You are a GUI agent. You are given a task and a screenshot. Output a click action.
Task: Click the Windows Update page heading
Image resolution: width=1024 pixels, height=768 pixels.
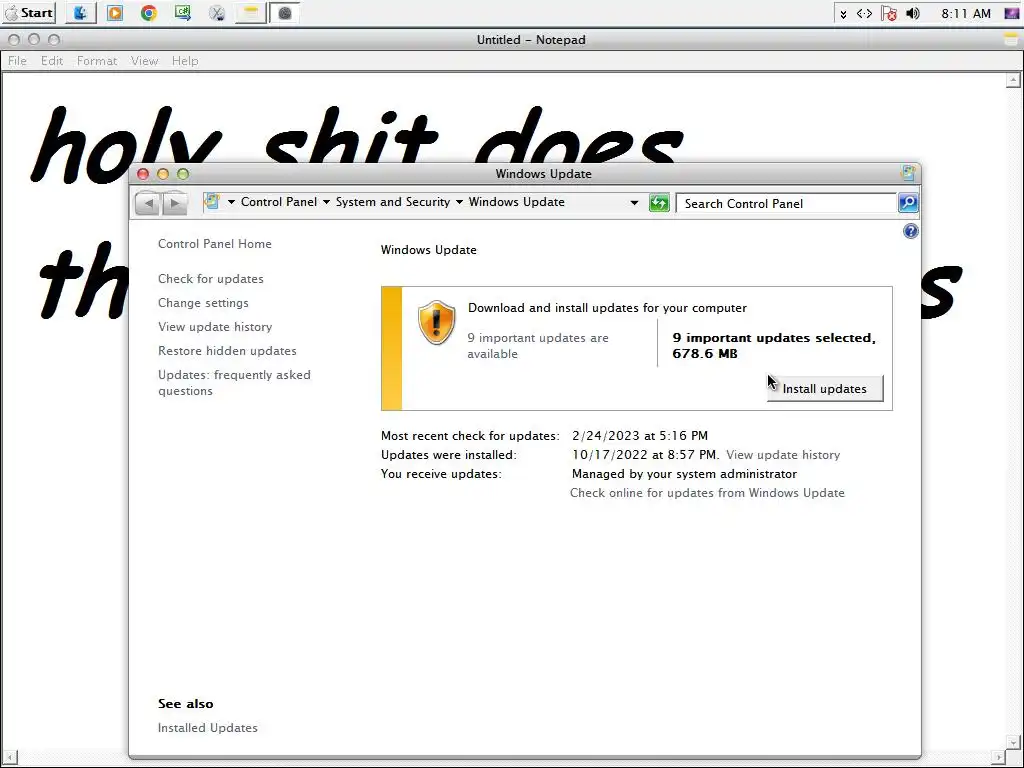click(428, 249)
